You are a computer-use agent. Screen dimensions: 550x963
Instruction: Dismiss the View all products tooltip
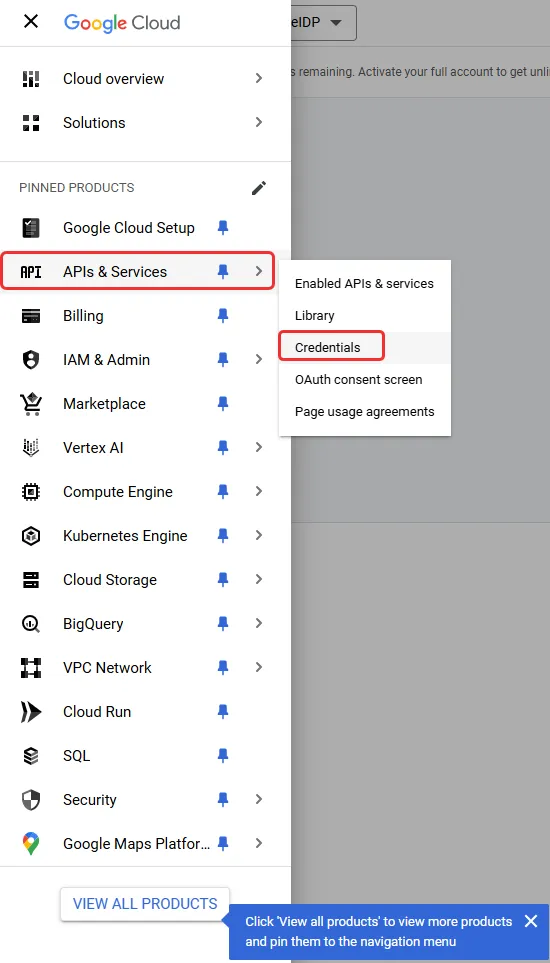[x=531, y=921]
